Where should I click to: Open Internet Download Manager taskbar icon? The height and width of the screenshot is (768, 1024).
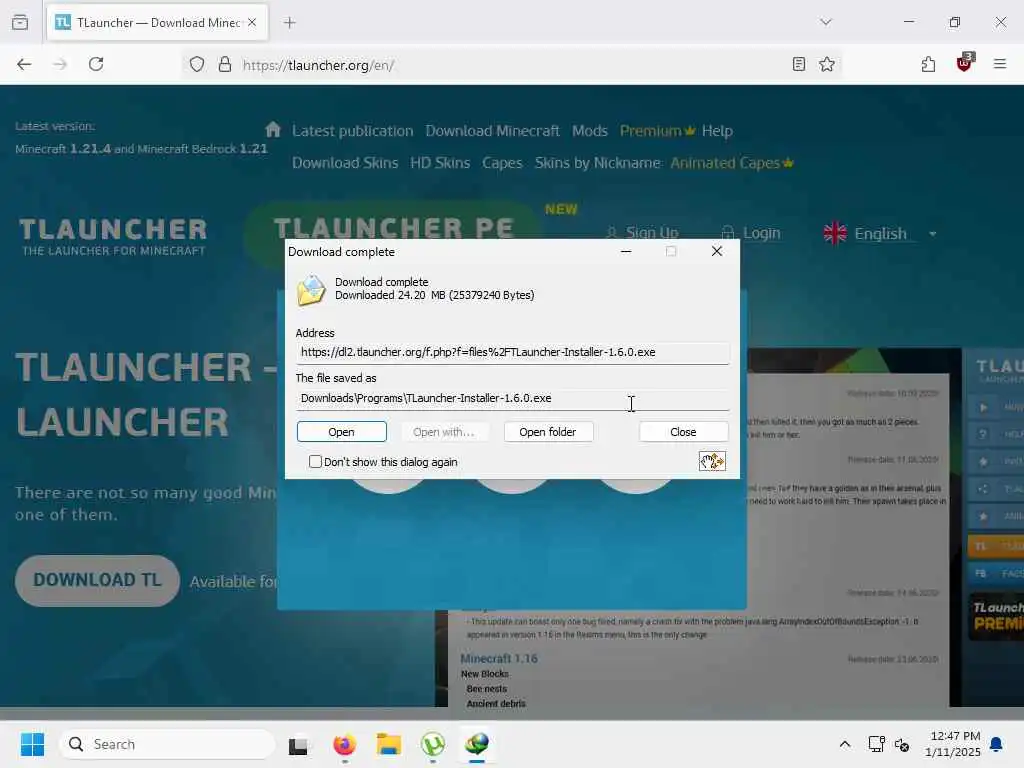click(x=477, y=744)
